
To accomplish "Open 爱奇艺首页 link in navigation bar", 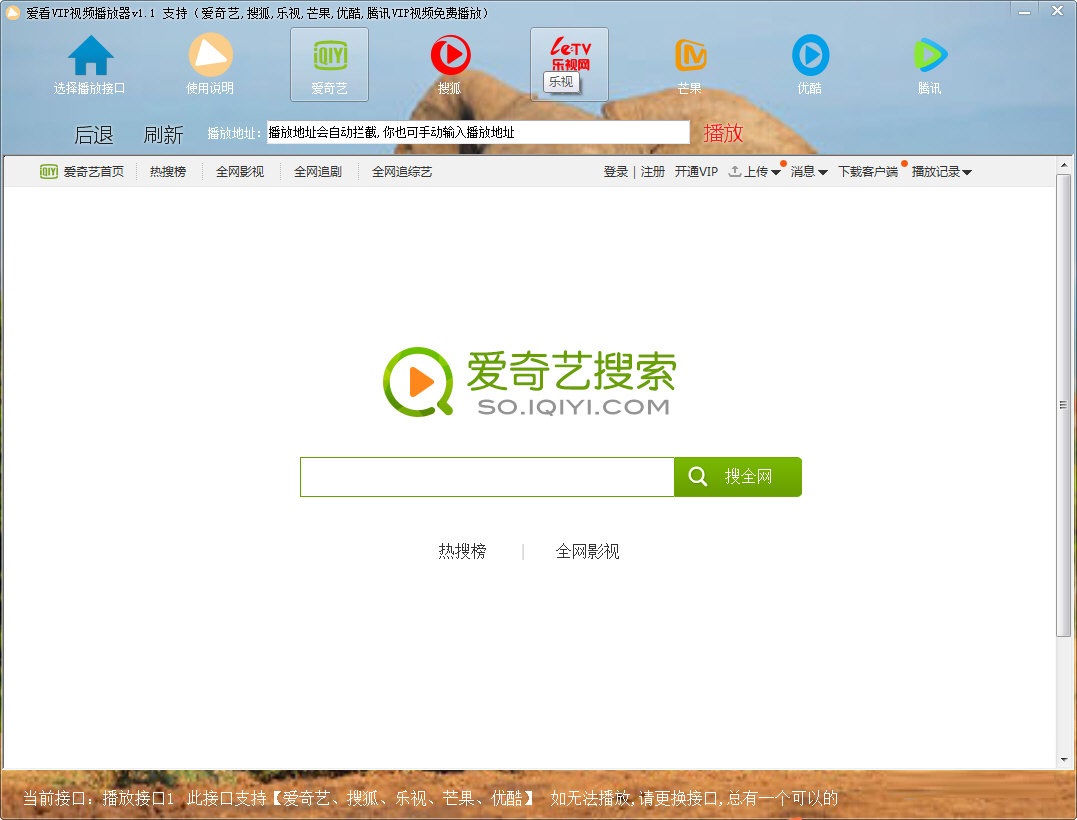I will (x=93, y=172).
